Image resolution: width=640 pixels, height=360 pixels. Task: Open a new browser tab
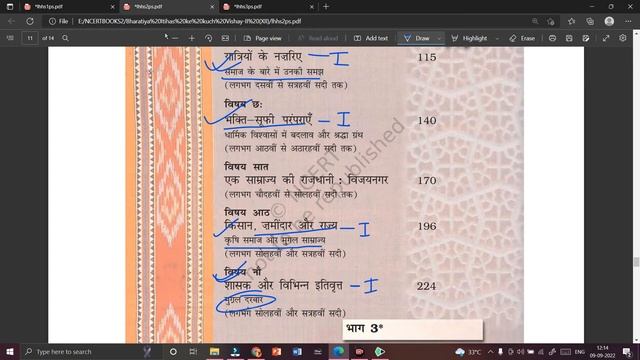[326, 7]
